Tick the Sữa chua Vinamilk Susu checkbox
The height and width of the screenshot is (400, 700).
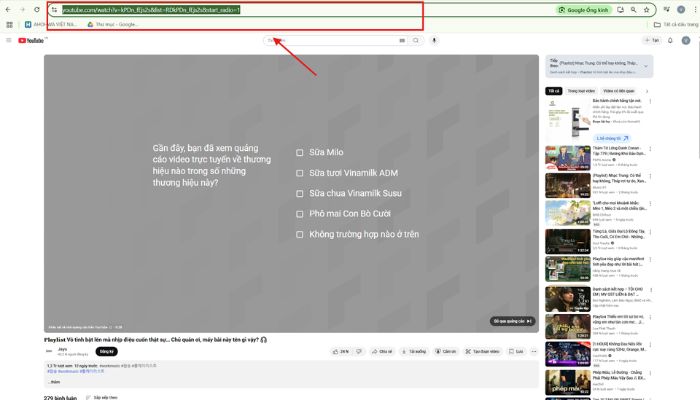pos(300,194)
